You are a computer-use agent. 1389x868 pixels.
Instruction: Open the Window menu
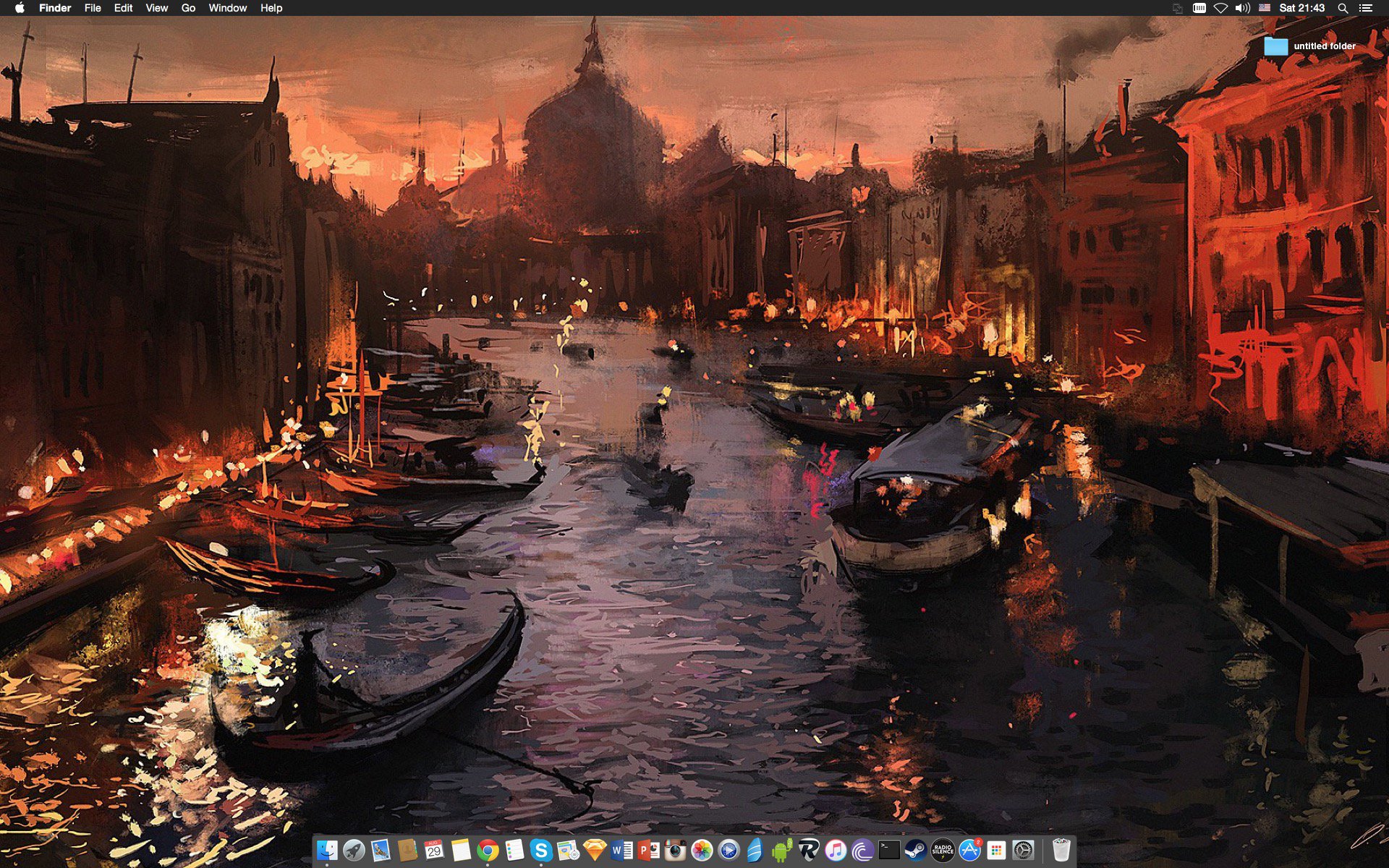(228, 8)
